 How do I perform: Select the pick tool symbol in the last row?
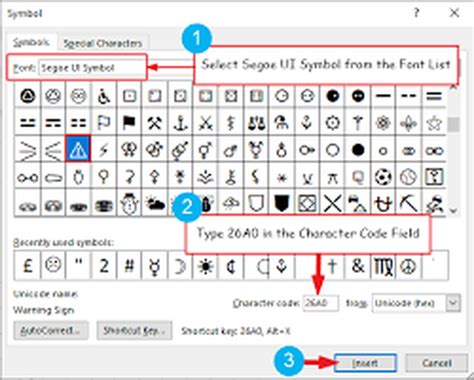409,203
